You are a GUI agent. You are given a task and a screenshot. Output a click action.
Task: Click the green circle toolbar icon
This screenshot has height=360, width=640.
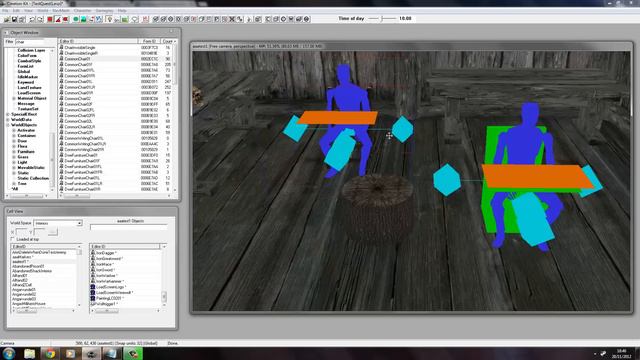76,19
